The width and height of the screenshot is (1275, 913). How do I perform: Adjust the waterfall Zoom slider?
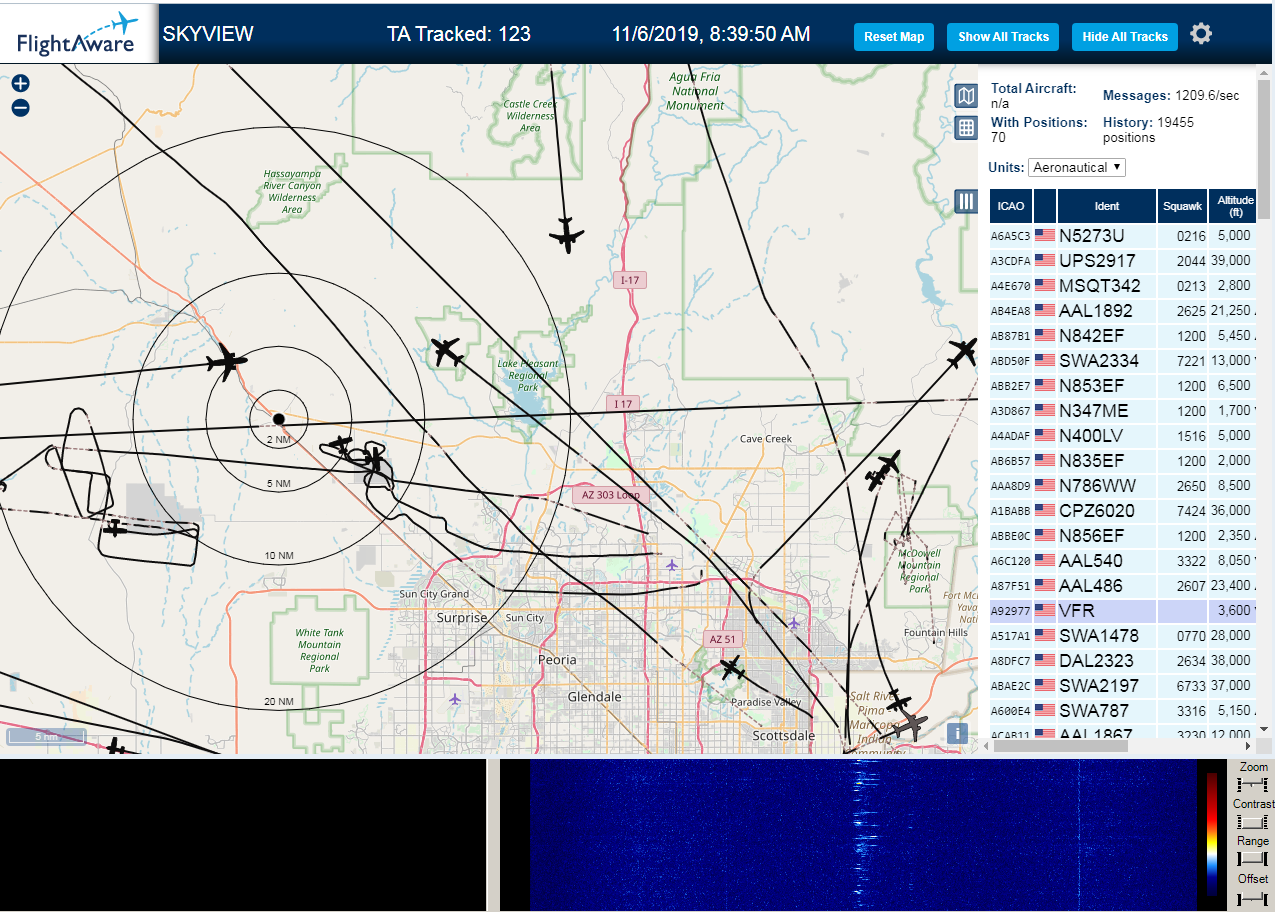[x=1253, y=785]
